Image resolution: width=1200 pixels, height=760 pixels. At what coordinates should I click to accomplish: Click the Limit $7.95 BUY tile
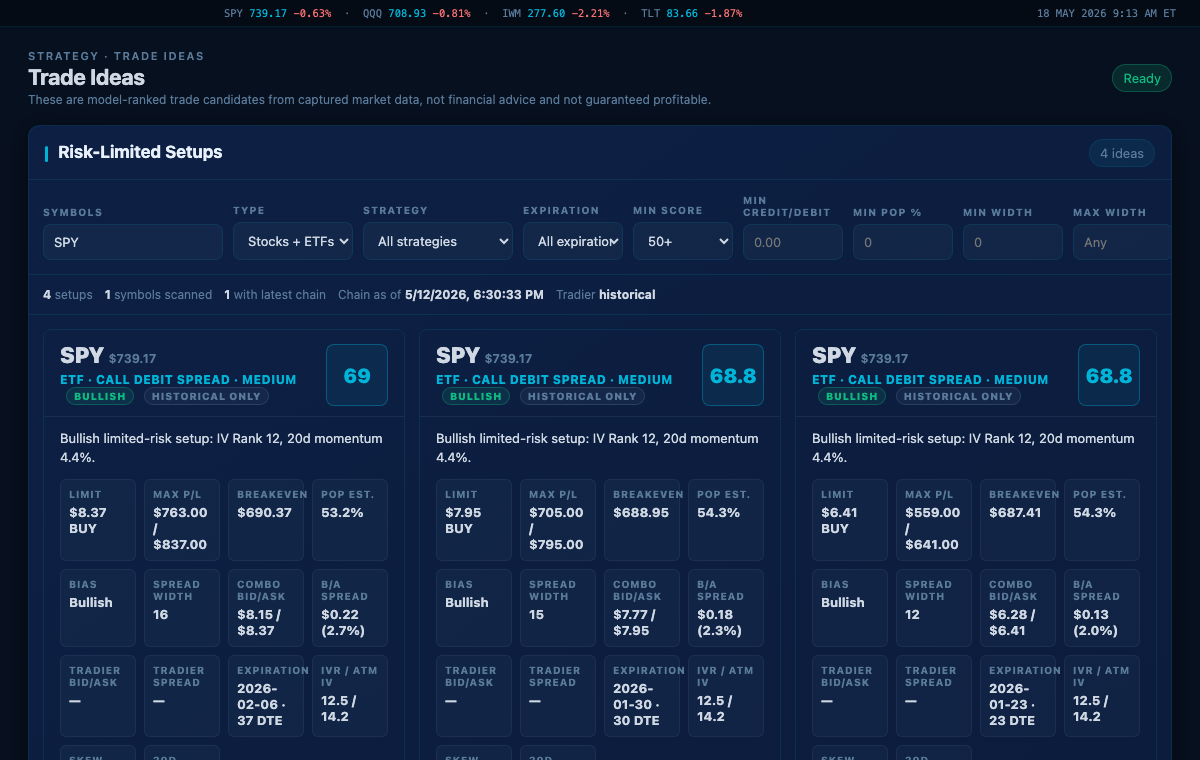[x=474, y=520]
